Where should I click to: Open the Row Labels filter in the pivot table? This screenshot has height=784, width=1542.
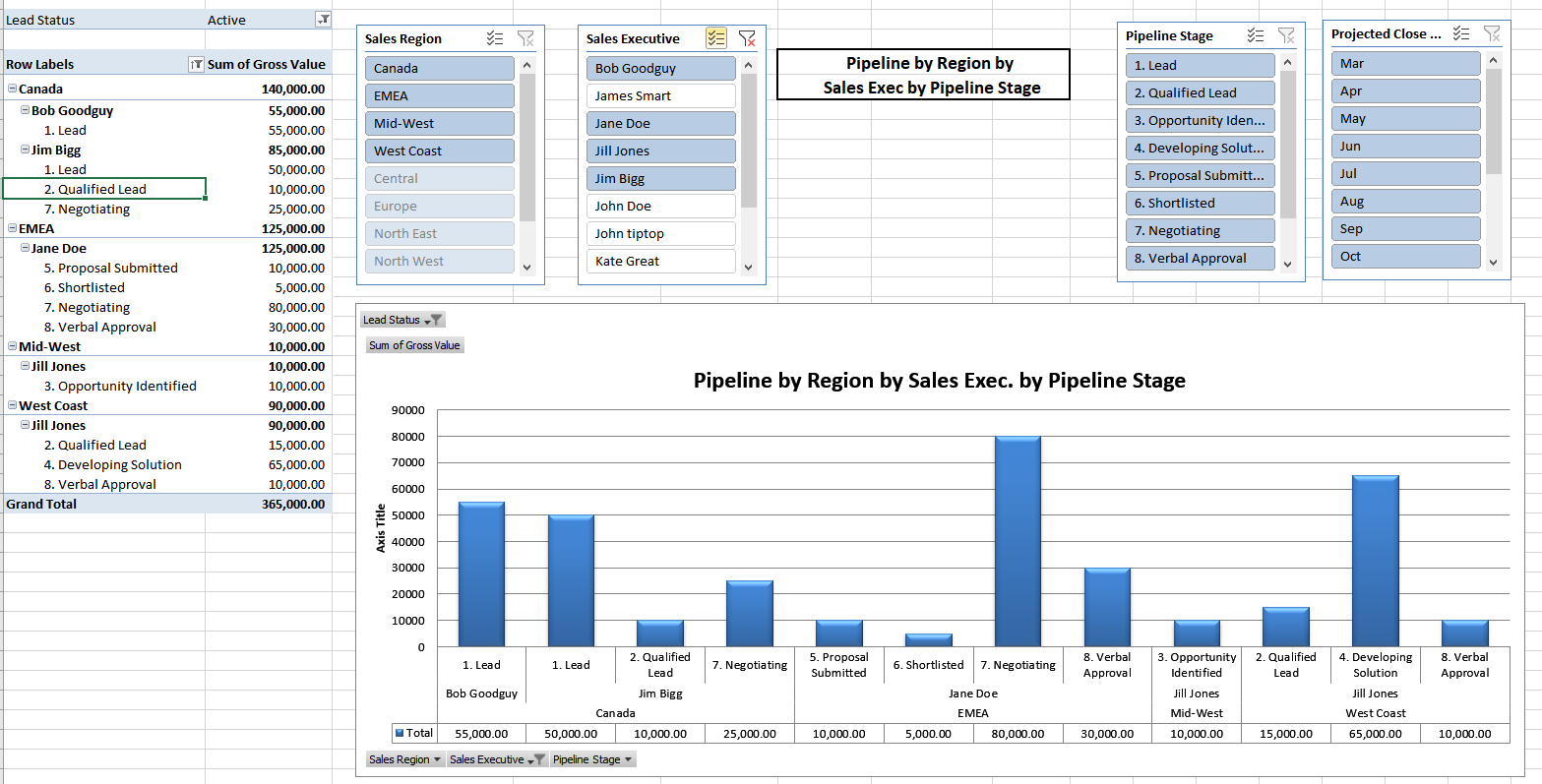[196, 63]
